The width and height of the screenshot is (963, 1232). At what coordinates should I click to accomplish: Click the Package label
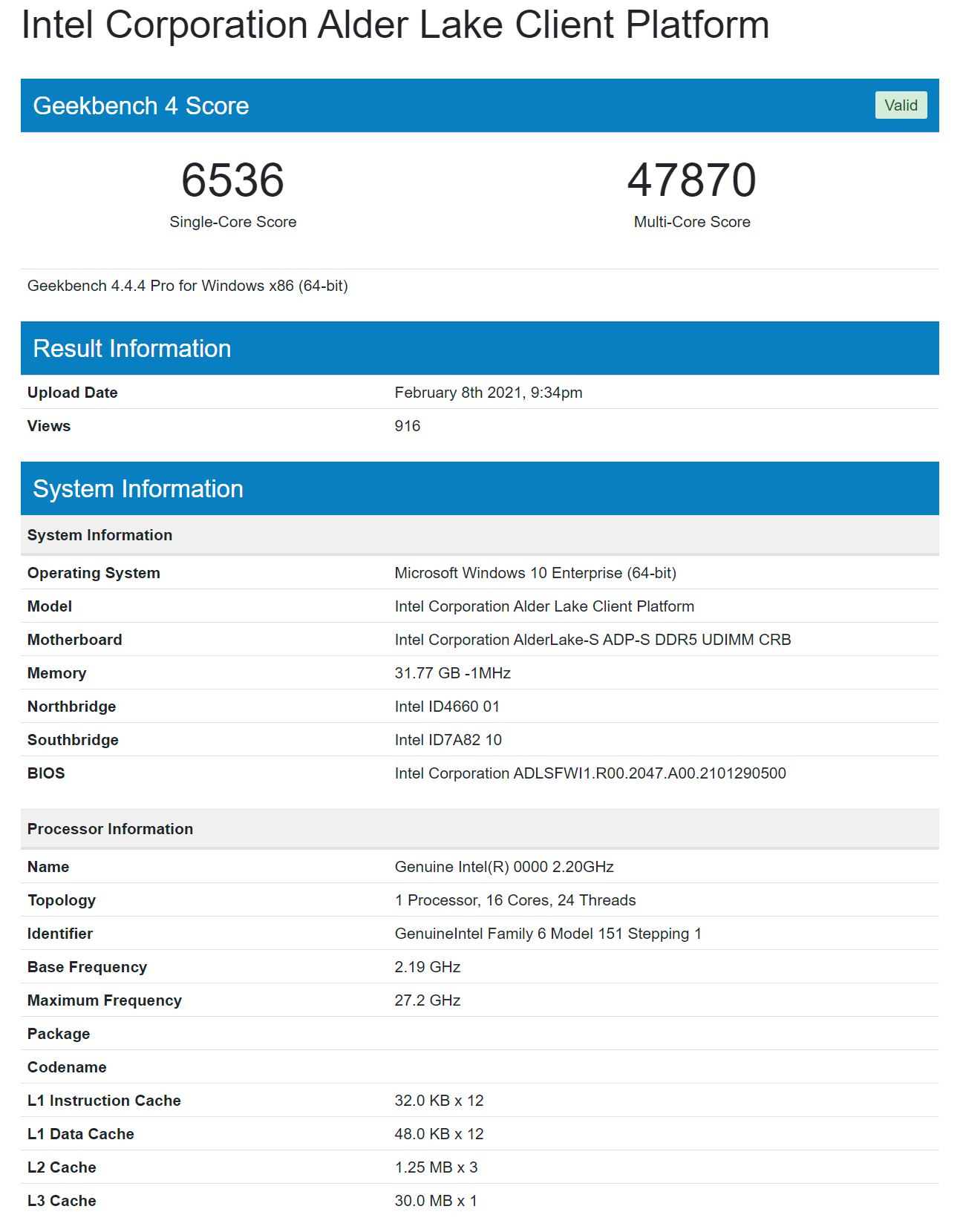pos(59,1034)
